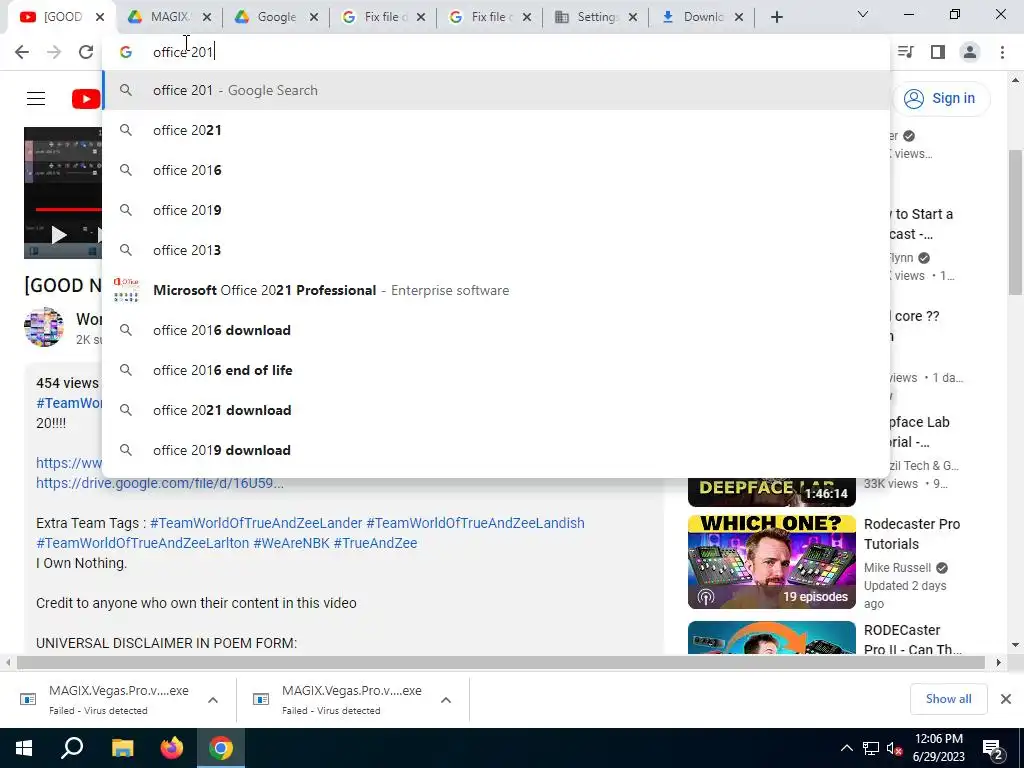The height and width of the screenshot is (768, 1024).
Task: Choose 'office 2016 end of life' suggestion
Action: click(496, 370)
